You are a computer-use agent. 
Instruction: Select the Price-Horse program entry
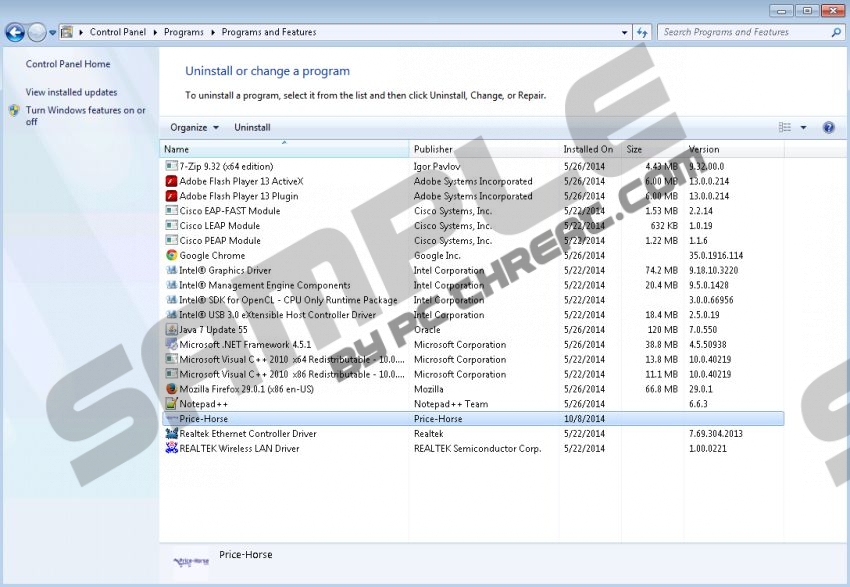tap(204, 419)
